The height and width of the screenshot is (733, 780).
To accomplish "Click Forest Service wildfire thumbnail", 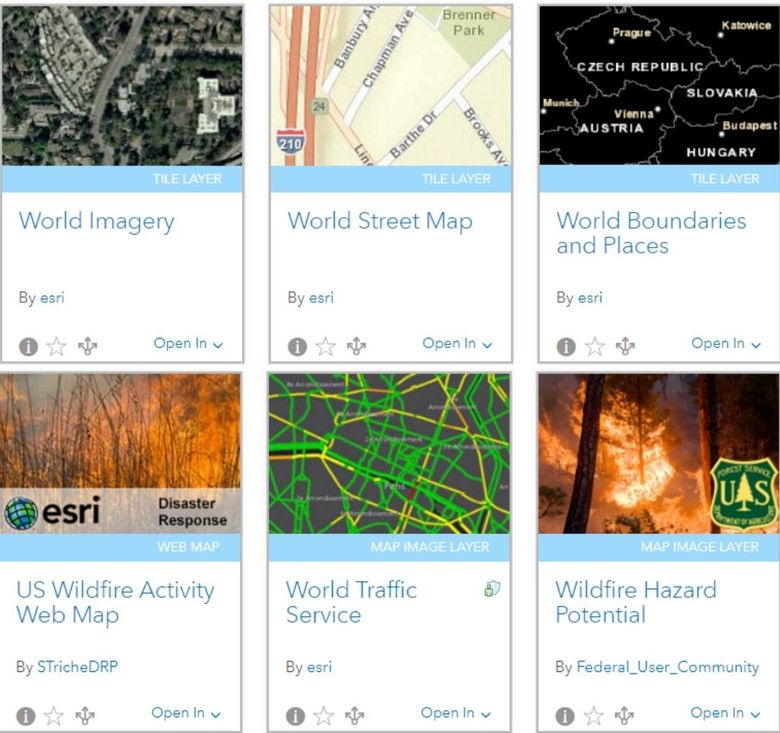I will tap(659, 454).
